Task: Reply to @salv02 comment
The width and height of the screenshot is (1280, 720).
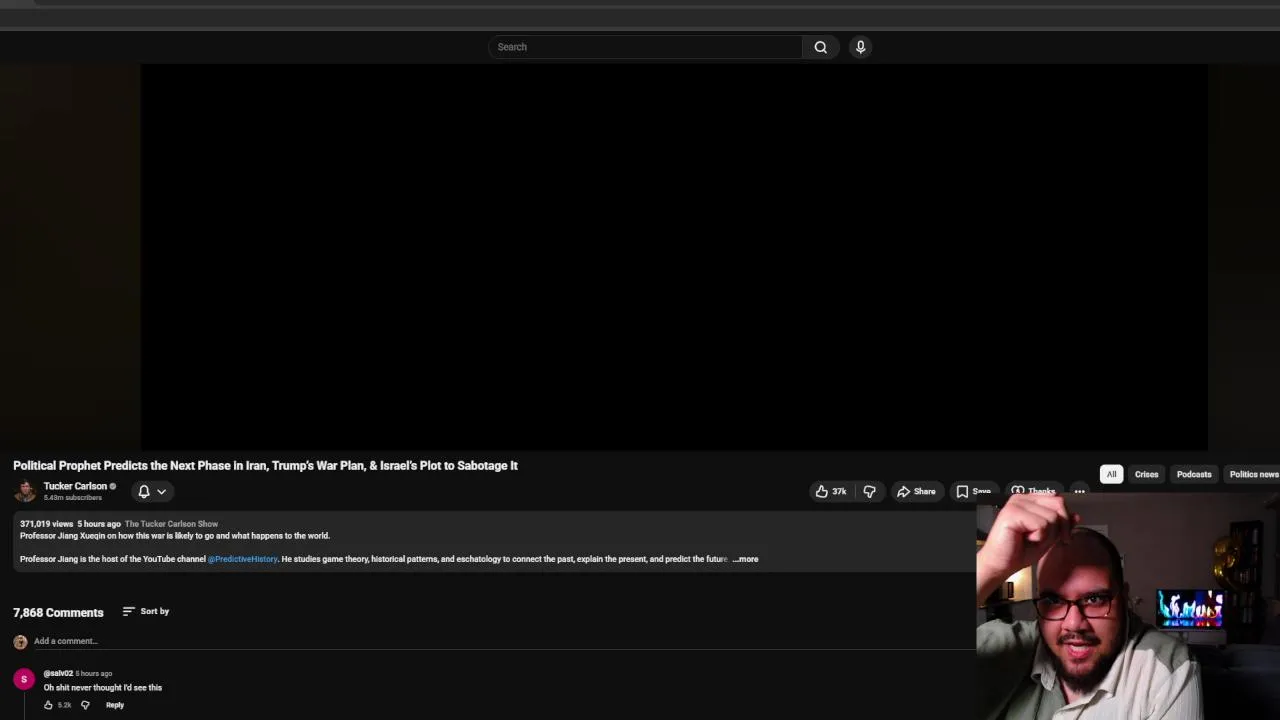Action: (115, 705)
